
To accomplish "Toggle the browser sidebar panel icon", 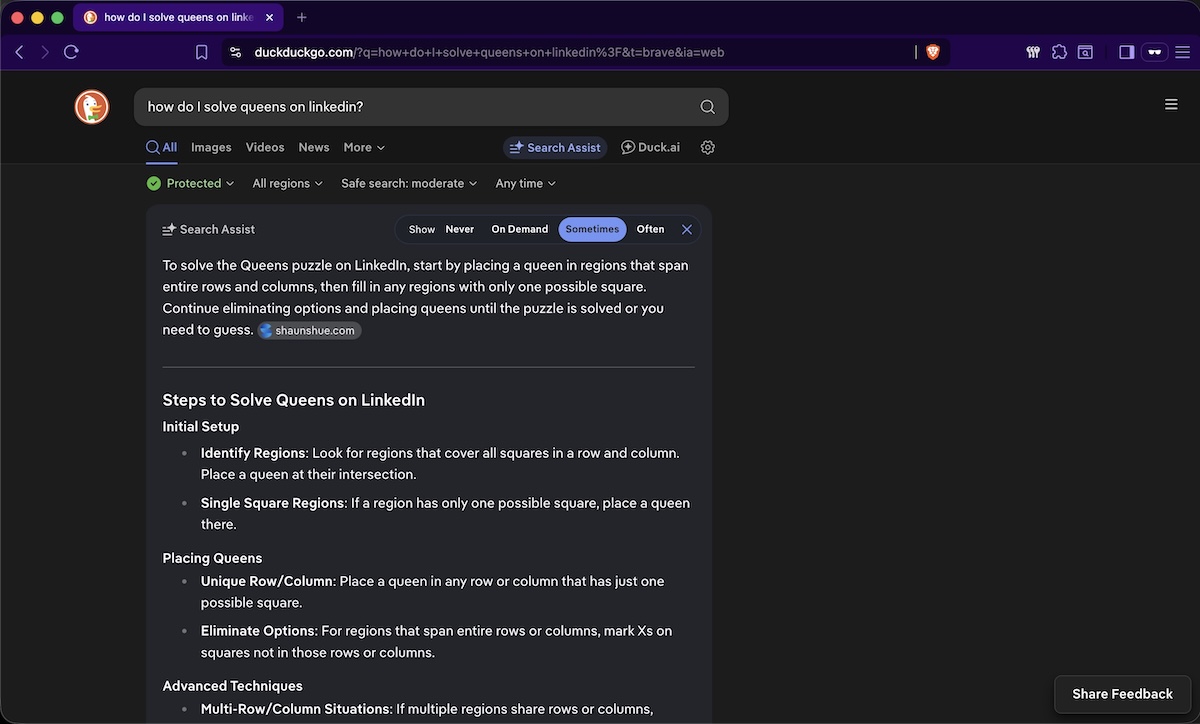I will [1125, 51].
